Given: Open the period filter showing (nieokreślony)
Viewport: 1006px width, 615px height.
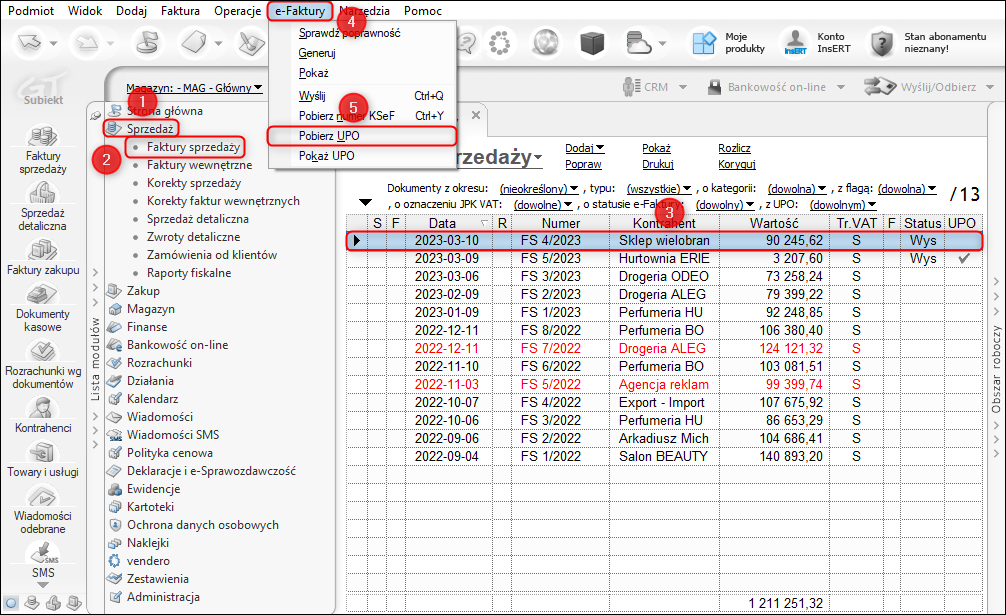Looking at the screenshot, I should click(x=539, y=189).
